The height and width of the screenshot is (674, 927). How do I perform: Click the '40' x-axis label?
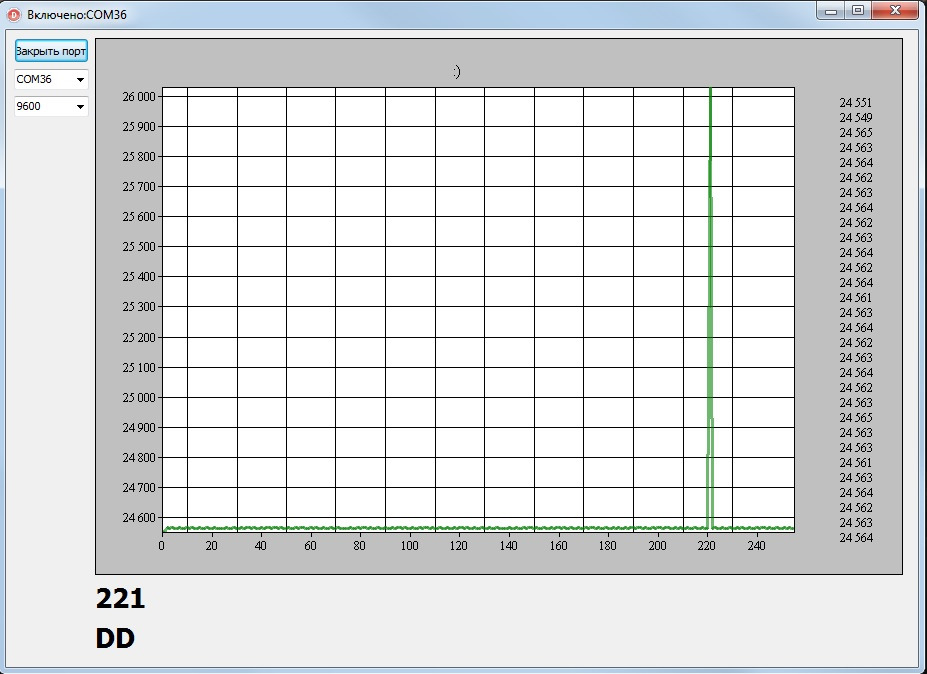[261, 546]
